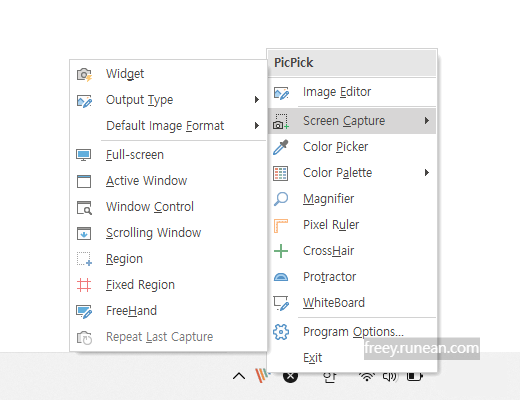
Task: Choose Exit from PicPick menu
Action: (x=352, y=358)
